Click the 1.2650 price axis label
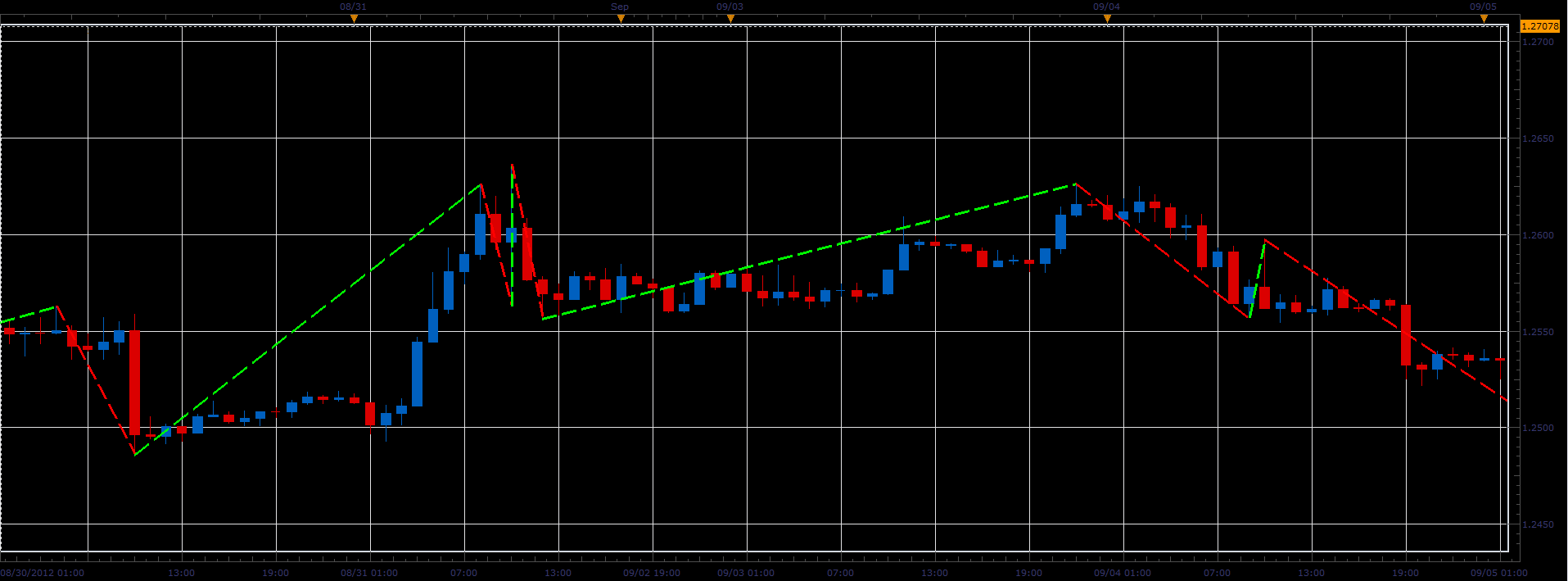Screen dimensions: 1568x581 point(1538,139)
